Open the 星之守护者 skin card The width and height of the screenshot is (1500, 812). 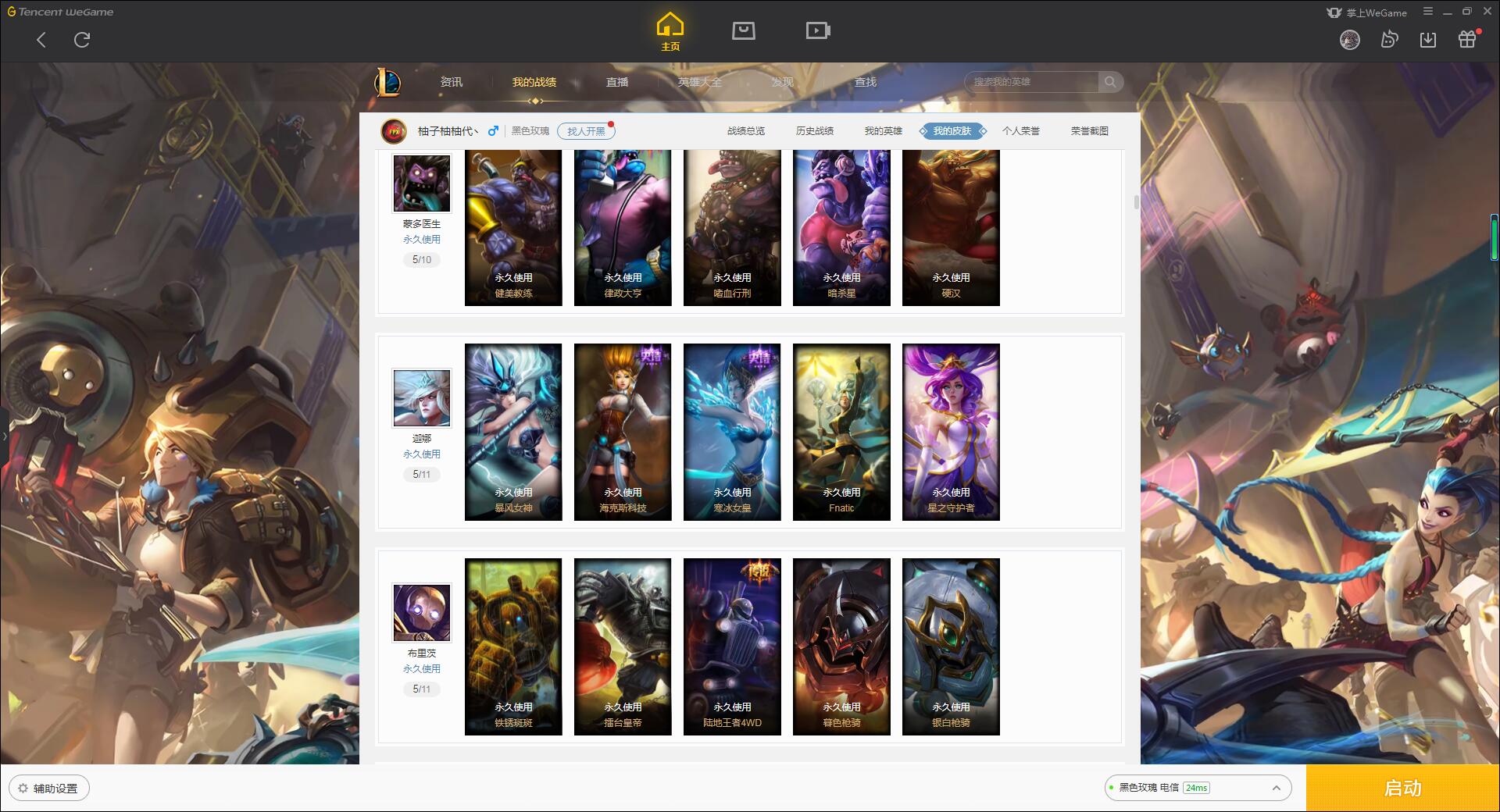click(951, 432)
